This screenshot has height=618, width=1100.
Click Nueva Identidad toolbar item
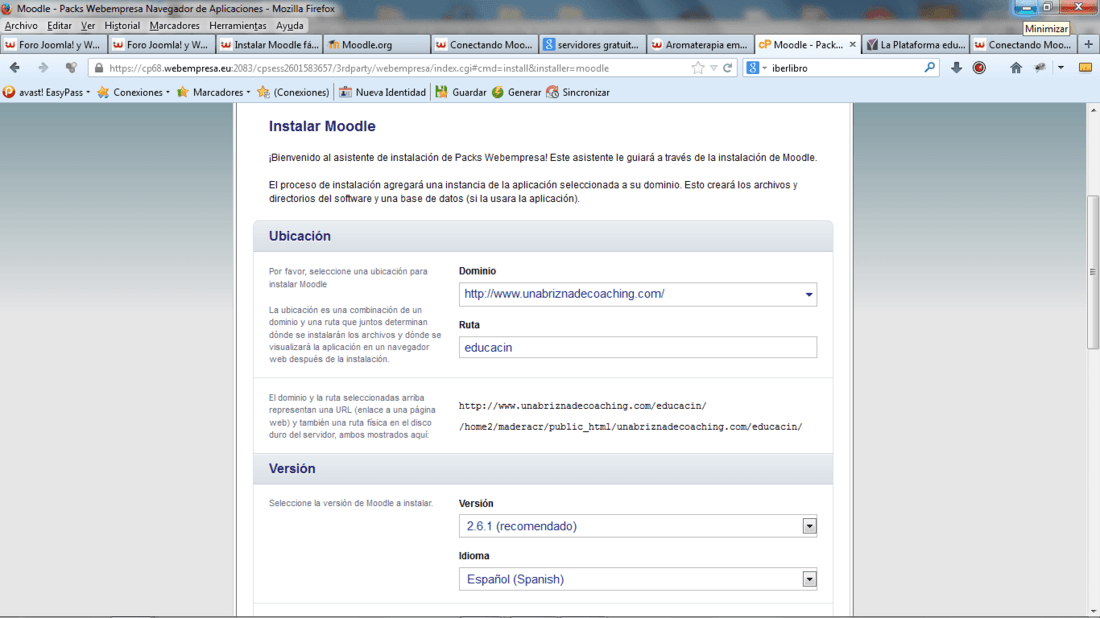click(382, 92)
